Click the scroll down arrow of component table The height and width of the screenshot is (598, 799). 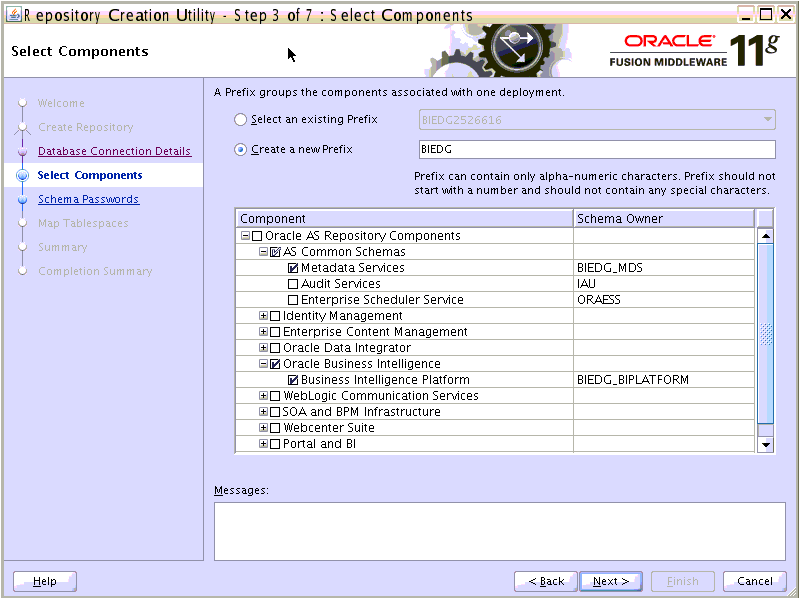click(x=765, y=445)
